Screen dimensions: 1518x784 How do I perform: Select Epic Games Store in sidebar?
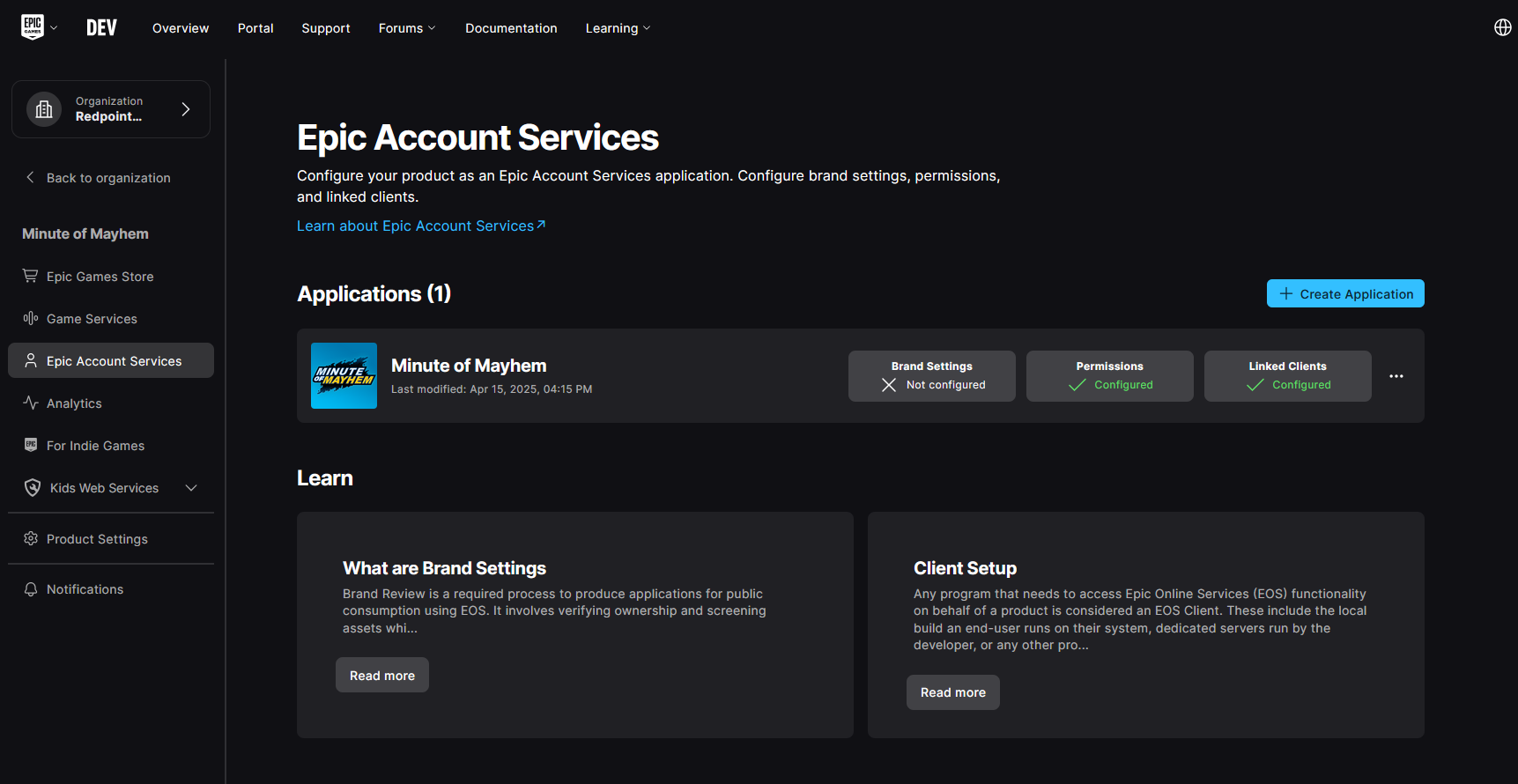111,277
